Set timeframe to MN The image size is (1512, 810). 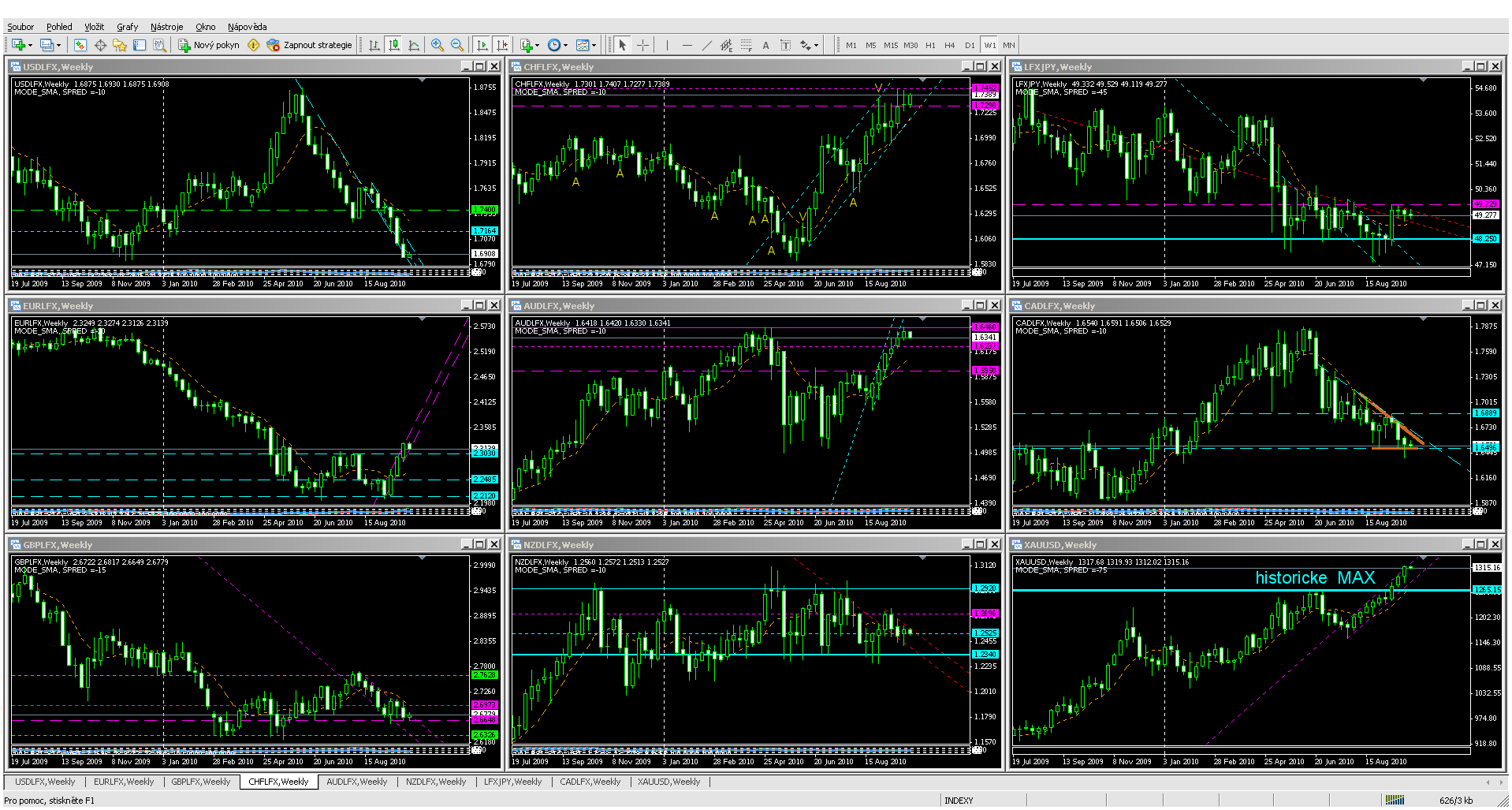[x=1009, y=45]
